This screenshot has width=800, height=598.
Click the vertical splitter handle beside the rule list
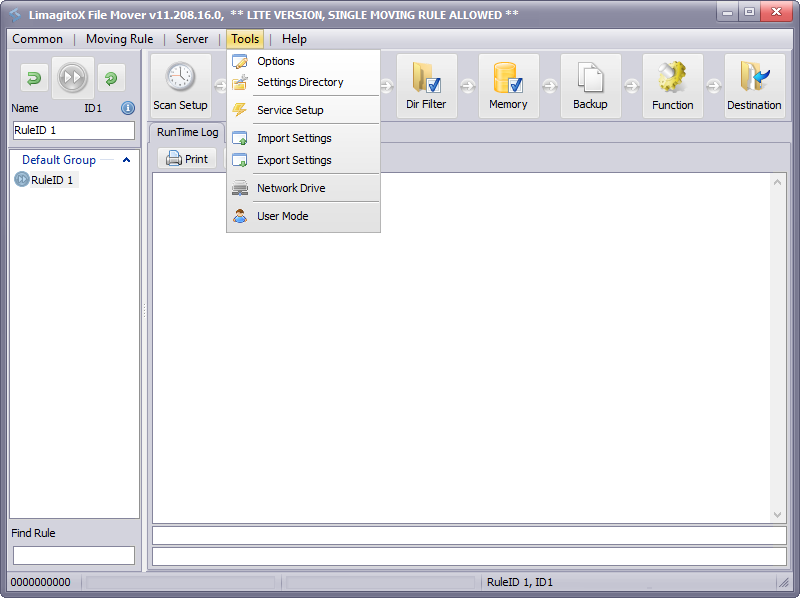[x=144, y=310]
